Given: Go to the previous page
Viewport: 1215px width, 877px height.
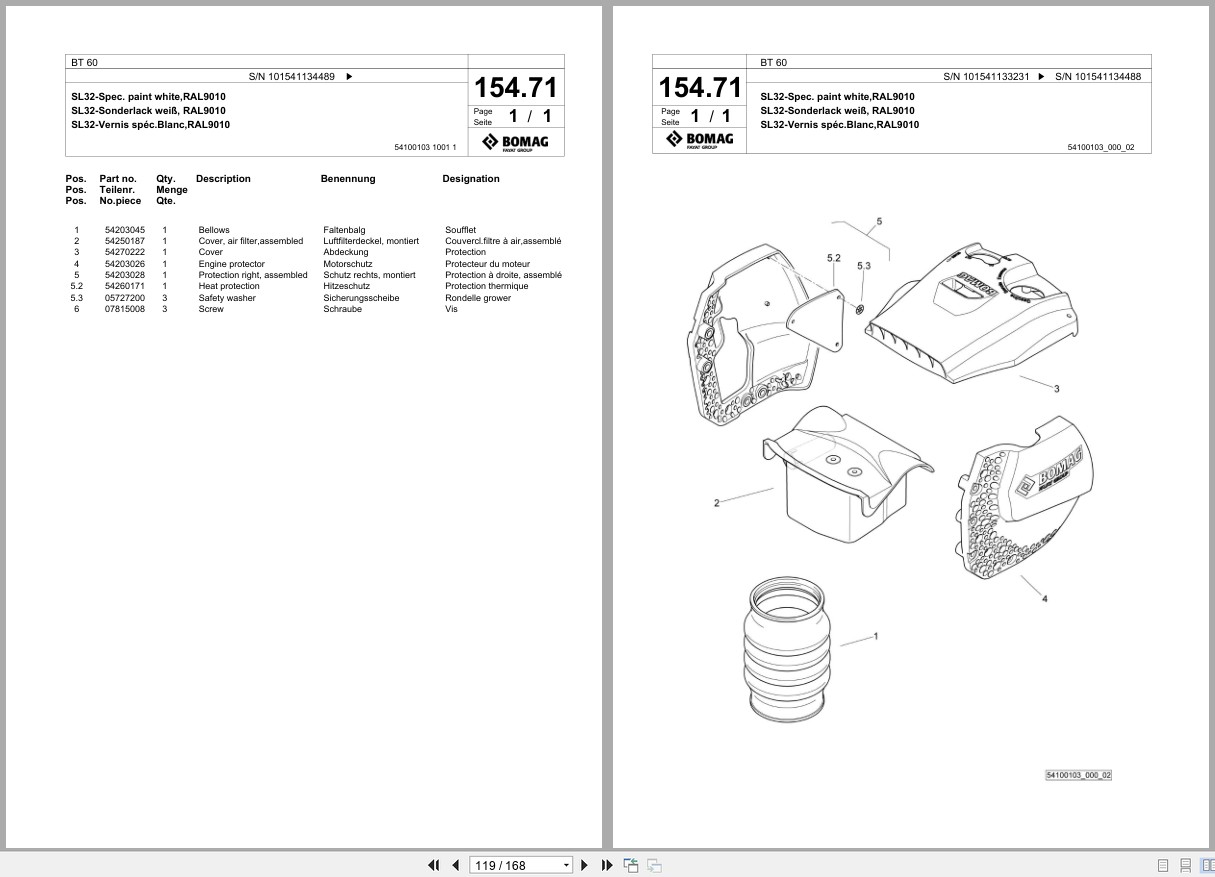Looking at the screenshot, I should tap(456, 865).
